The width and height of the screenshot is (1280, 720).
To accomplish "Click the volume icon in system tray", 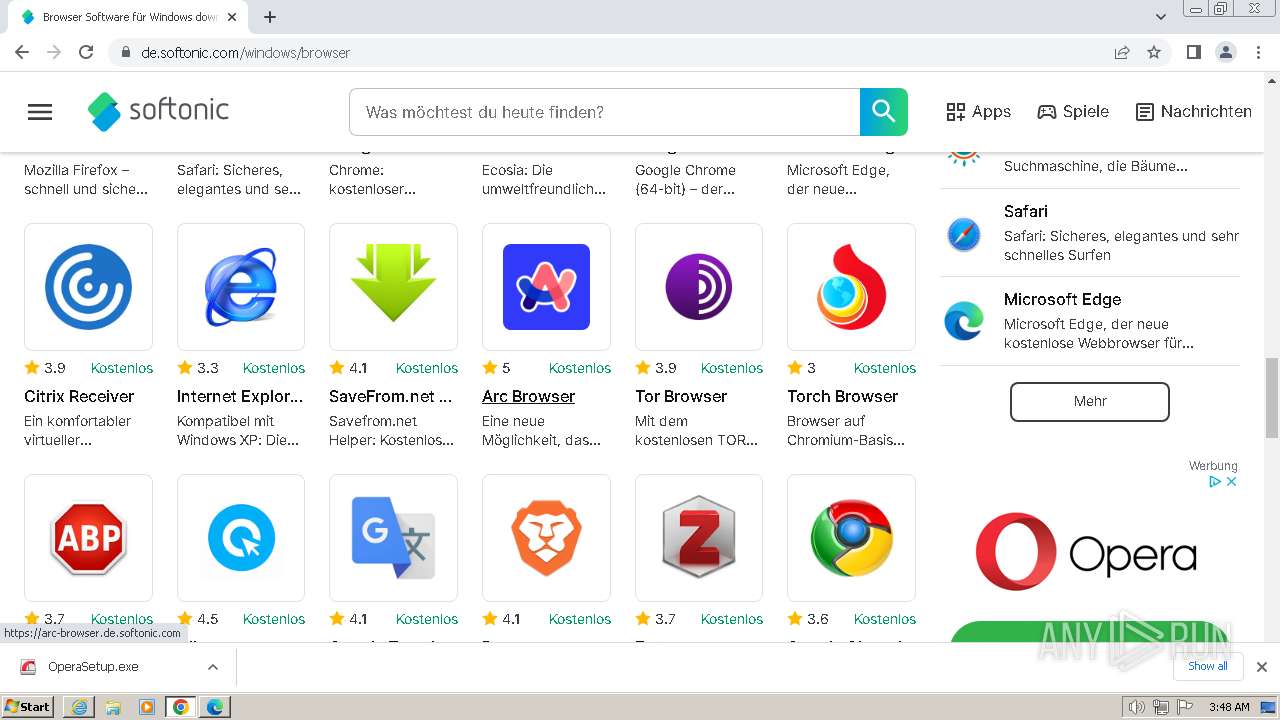I will (1137, 707).
